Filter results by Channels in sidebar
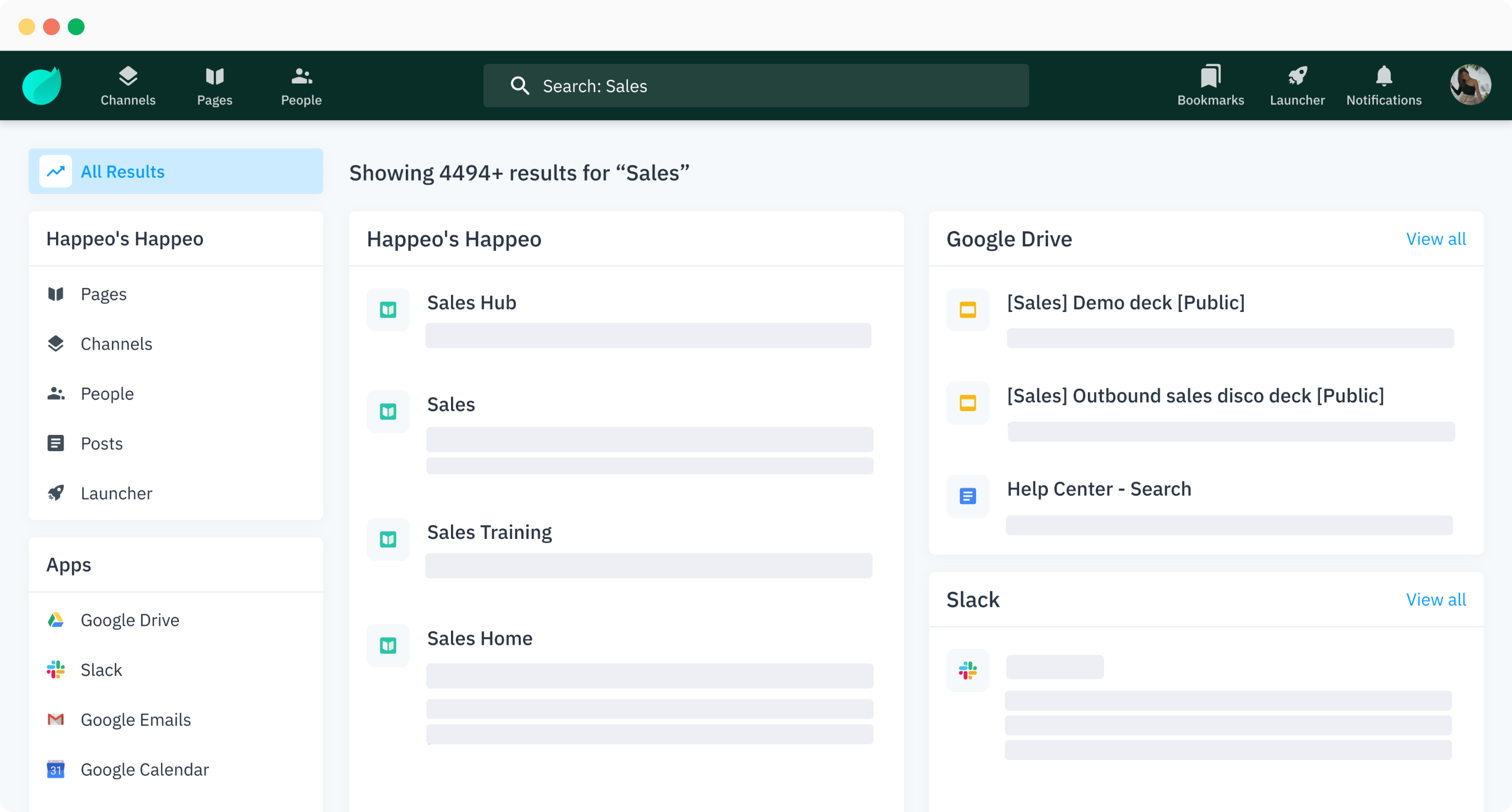Viewport: 1512px width, 812px height. pos(175,343)
